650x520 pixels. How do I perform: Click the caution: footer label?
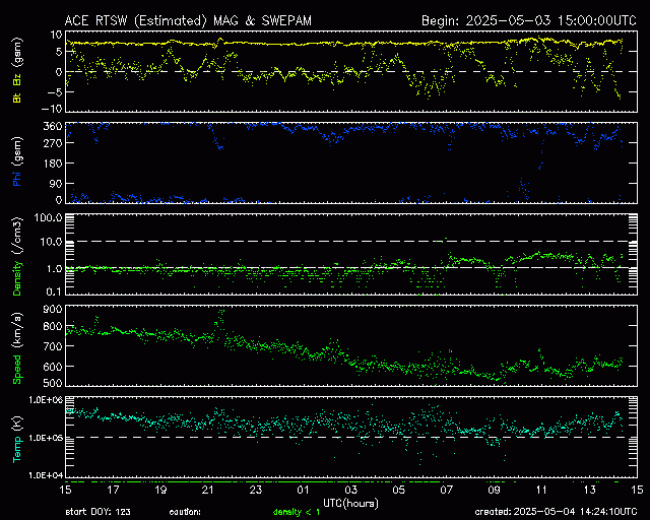pyautogui.click(x=185, y=512)
